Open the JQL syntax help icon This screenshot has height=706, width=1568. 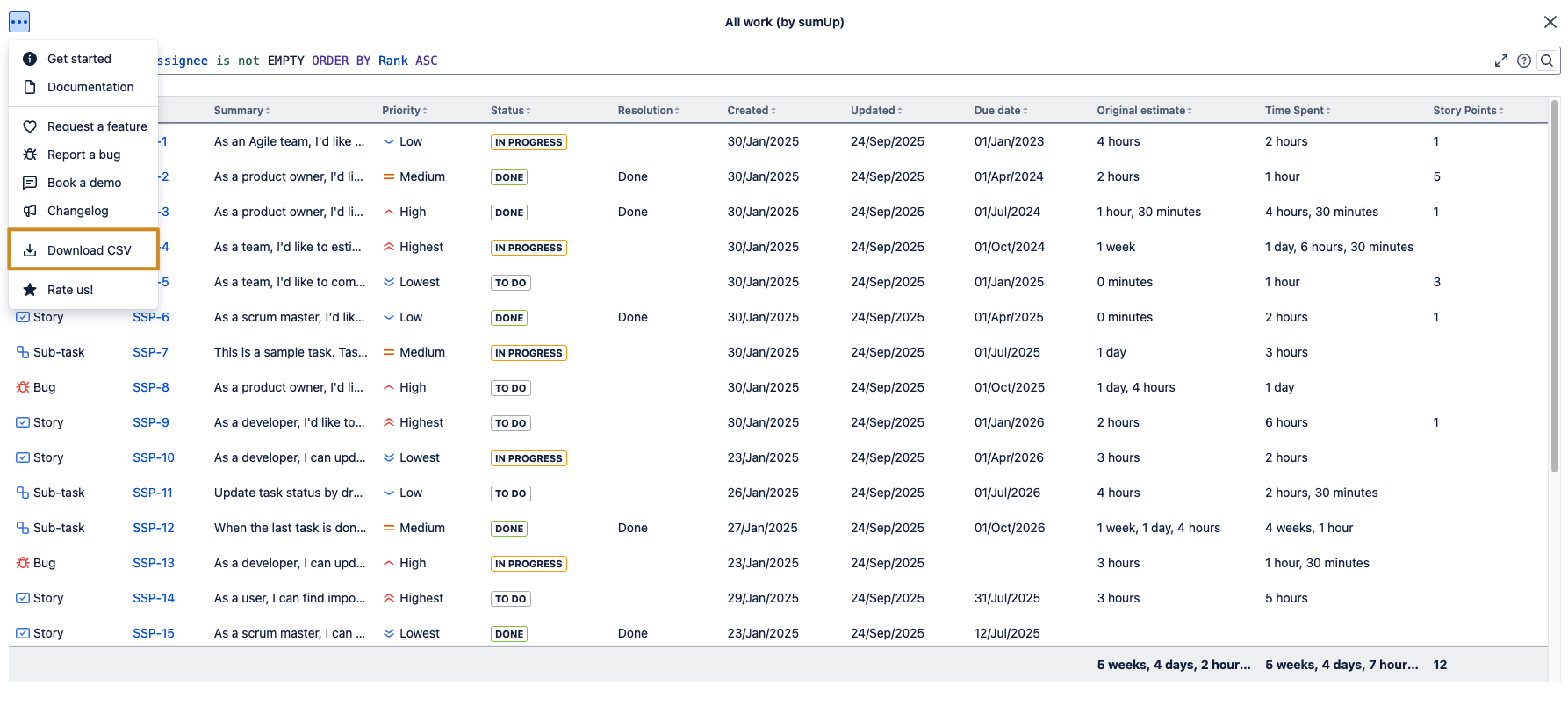(1524, 61)
